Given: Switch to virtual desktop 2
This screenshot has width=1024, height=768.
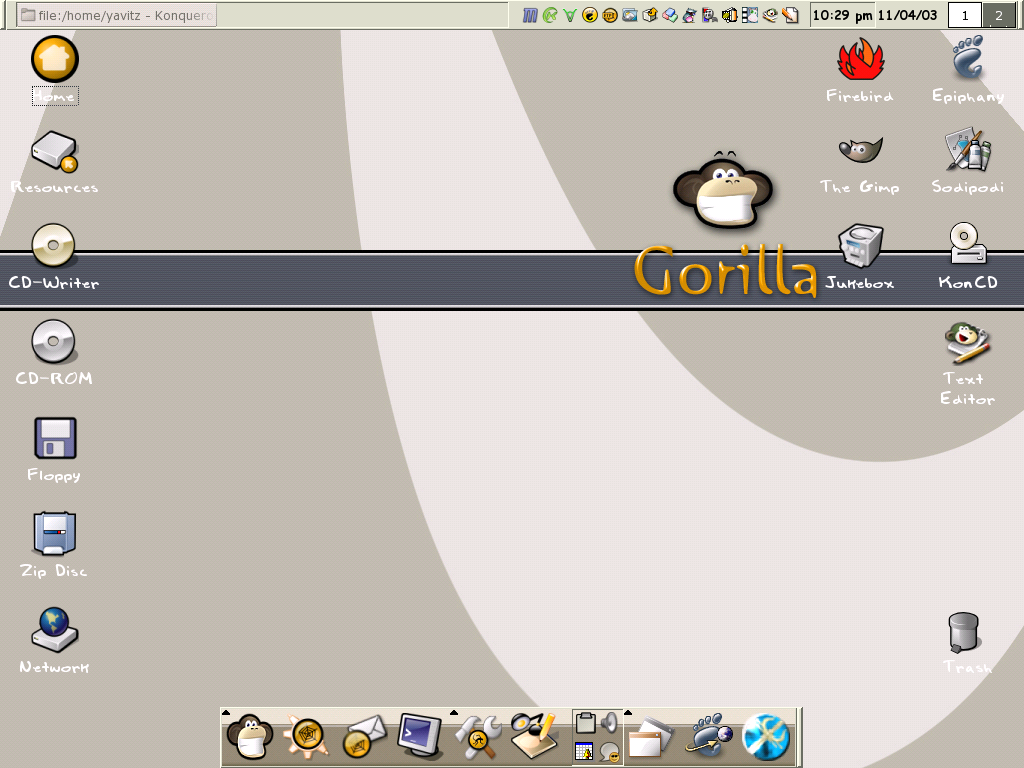Looking at the screenshot, I should (999, 15).
